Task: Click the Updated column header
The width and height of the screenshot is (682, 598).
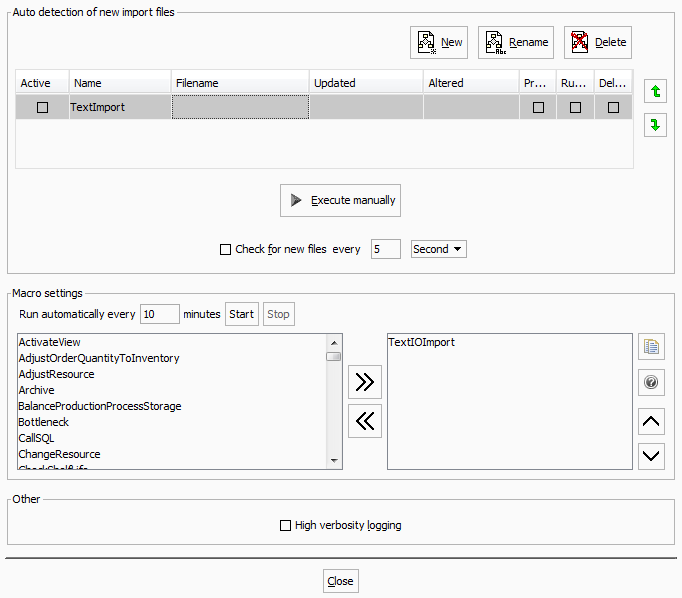Action: point(367,83)
